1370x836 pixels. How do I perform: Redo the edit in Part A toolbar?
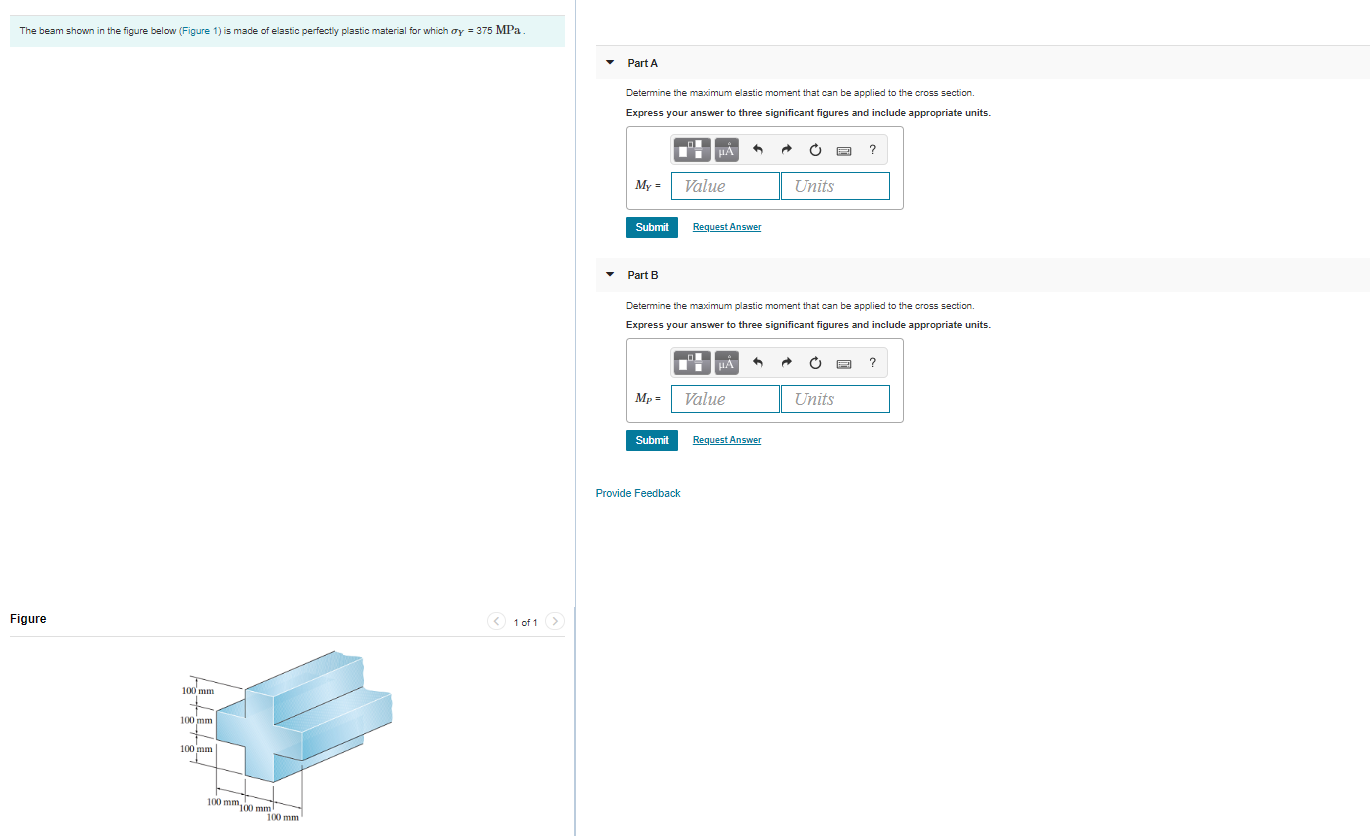click(786, 150)
